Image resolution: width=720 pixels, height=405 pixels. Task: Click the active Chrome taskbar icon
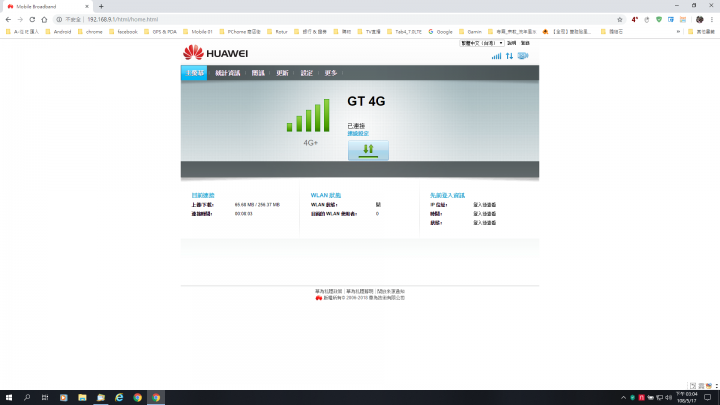pos(156,397)
